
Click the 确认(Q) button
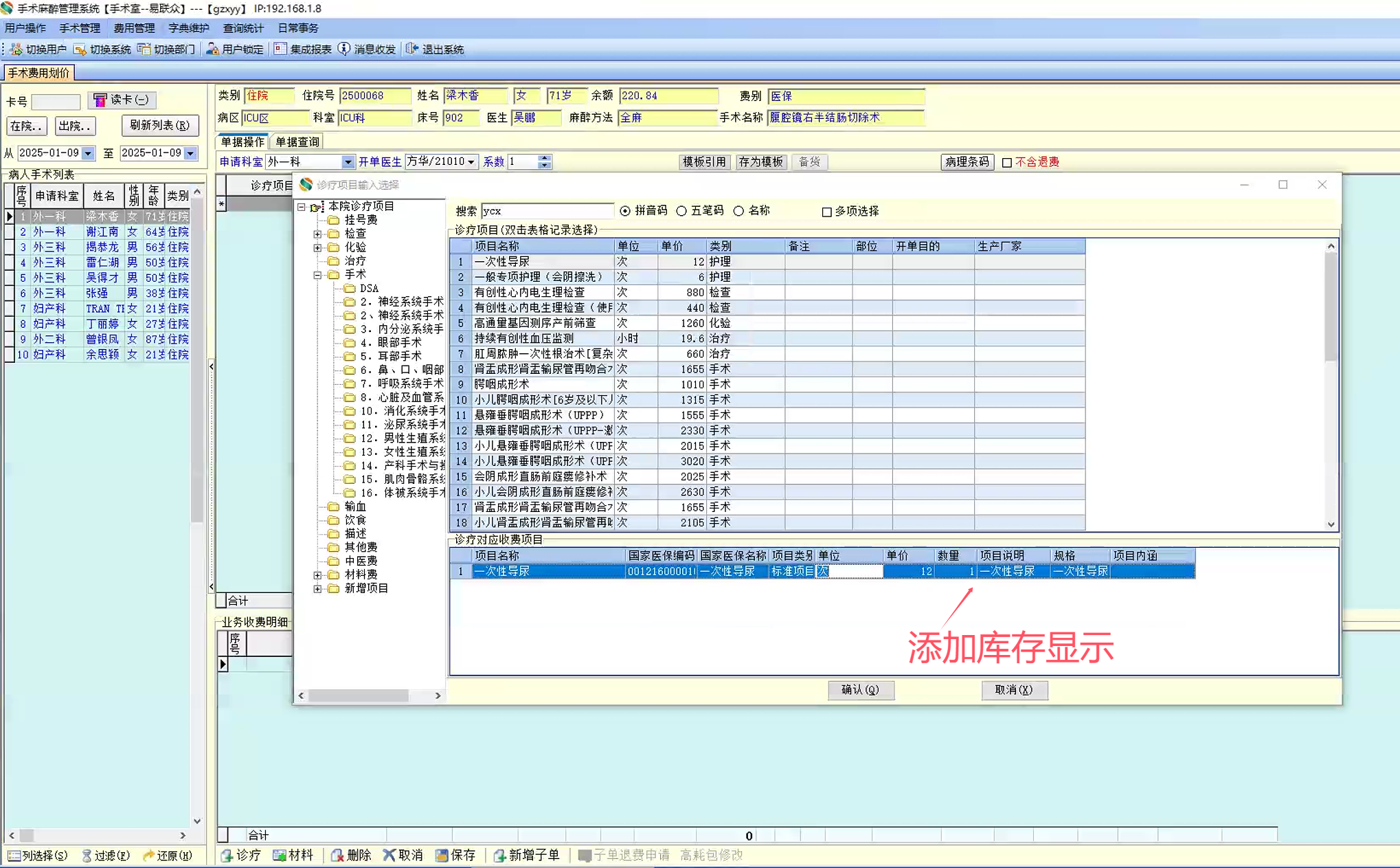point(860,690)
